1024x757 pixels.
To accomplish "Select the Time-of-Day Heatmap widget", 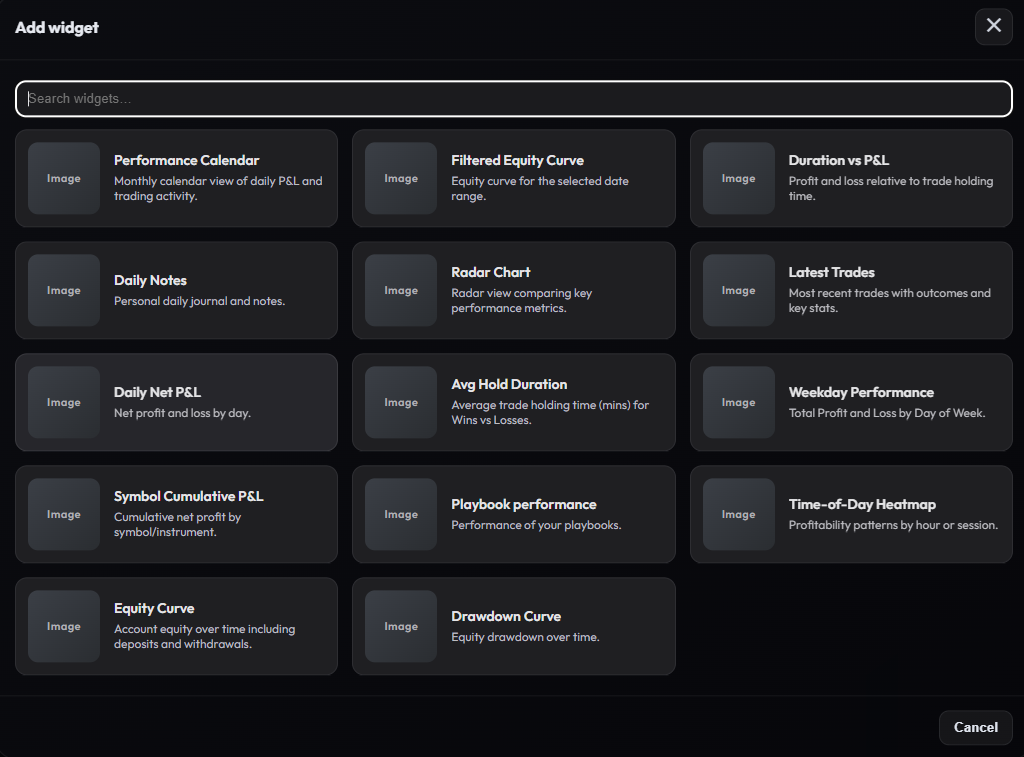I will coord(850,514).
